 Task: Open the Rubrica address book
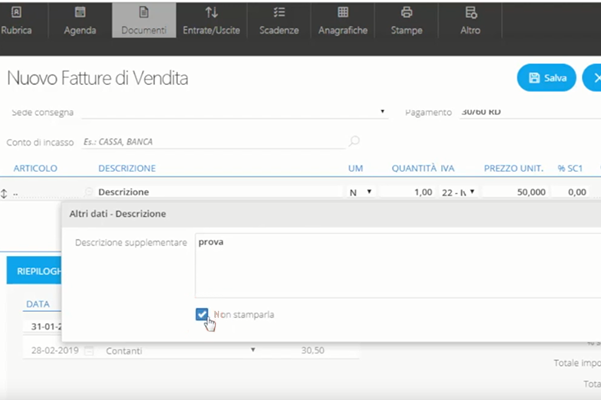click(x=19, y=20)
